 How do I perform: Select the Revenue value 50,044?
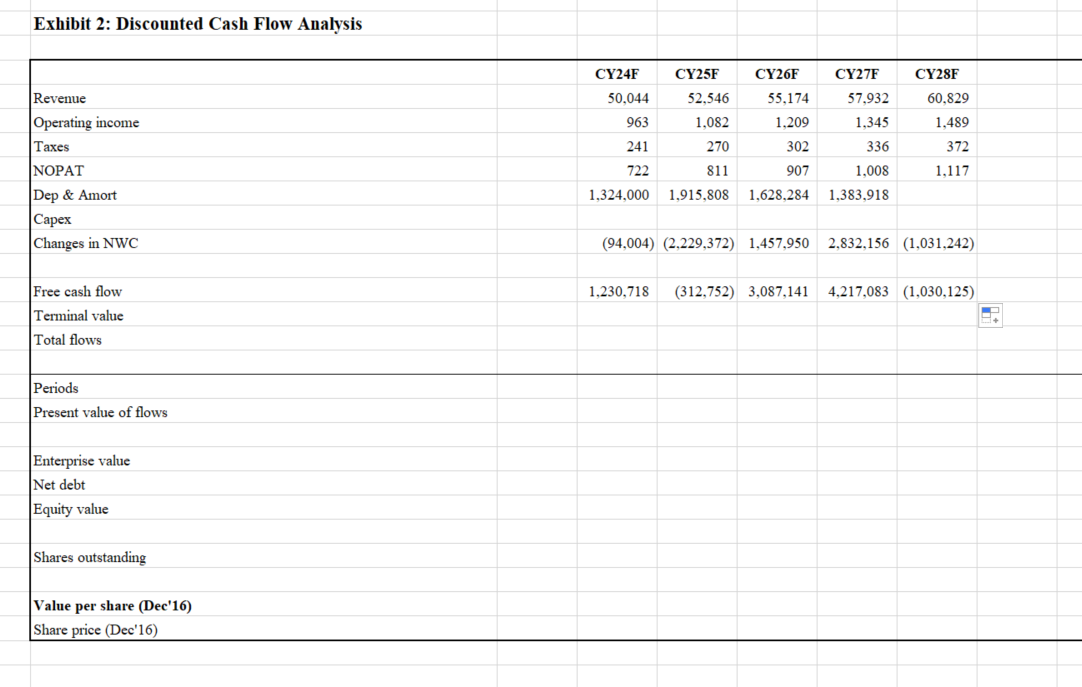pyautogui.click(x=628, y=98)
